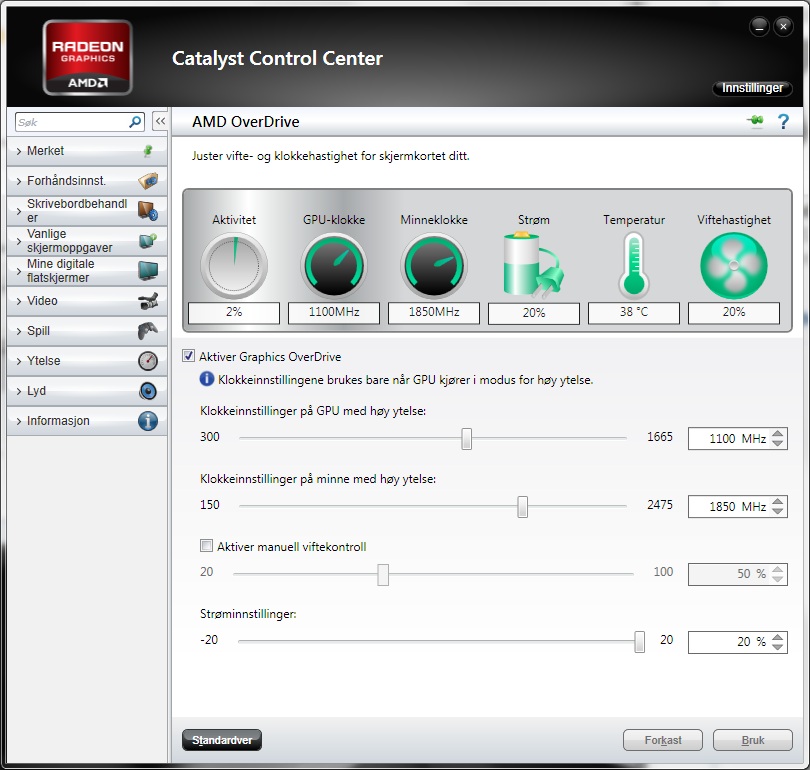810x770 pixels.
Task: Expand the Forhåndsinnst. menu chevron
Action: 19,181
